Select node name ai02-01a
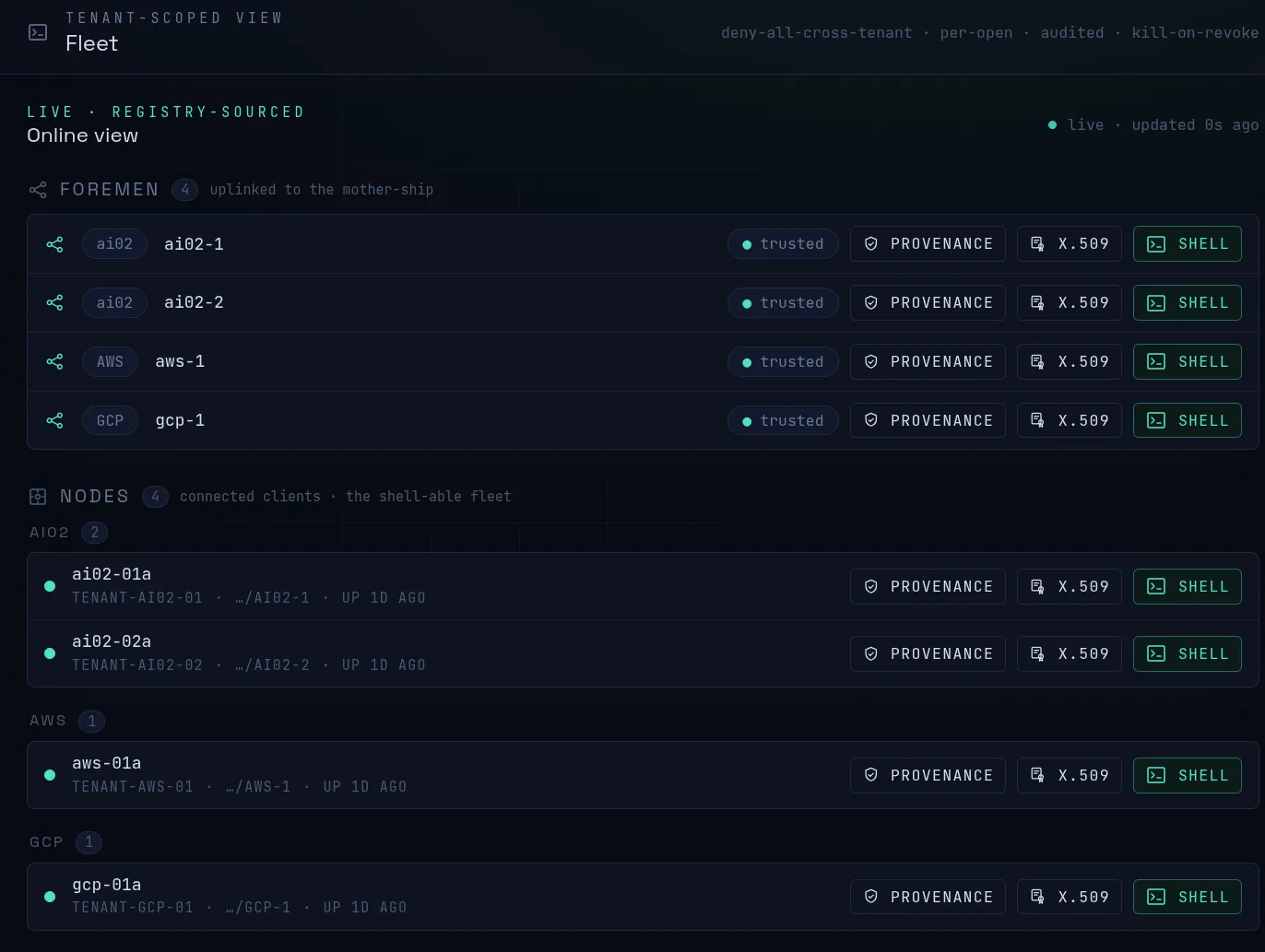Screen dimensions: 1265x952 tap(112, 574)
